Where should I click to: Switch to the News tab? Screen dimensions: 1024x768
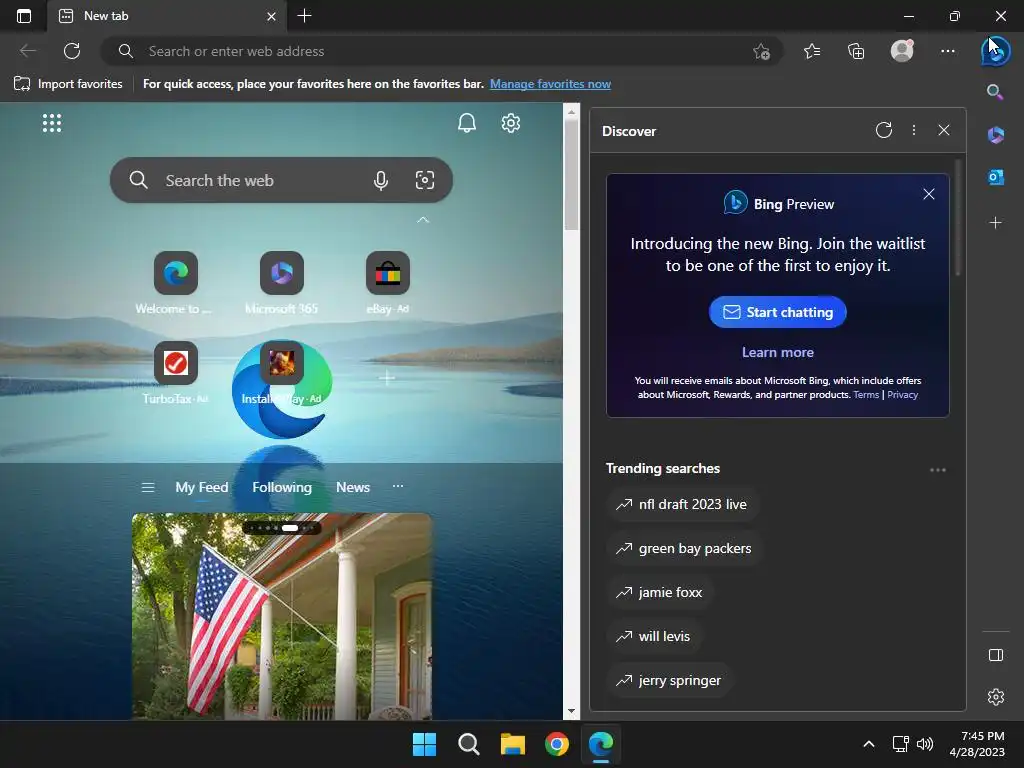tap(353, 487)
